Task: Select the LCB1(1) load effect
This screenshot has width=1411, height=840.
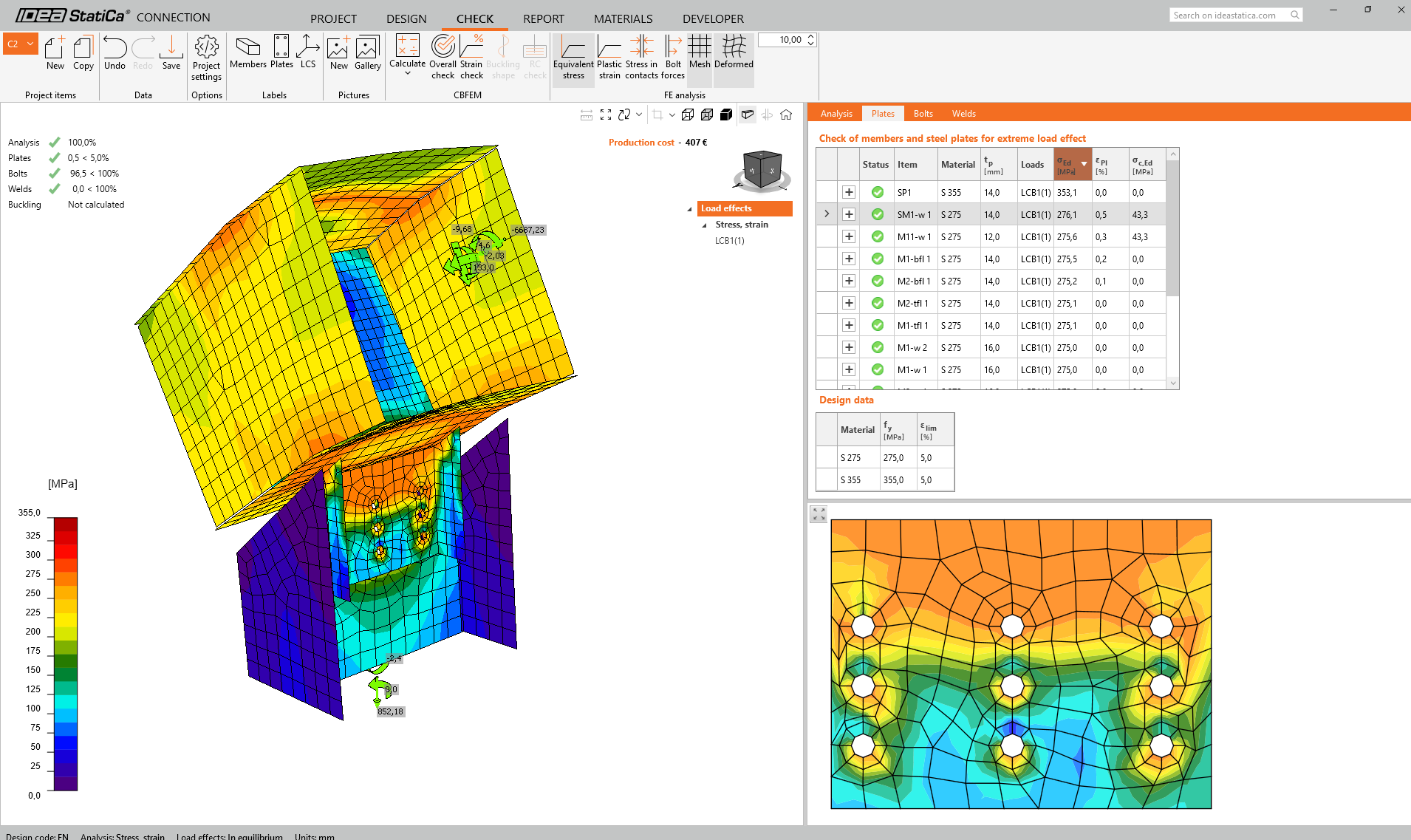Action: tap(729, 241)
